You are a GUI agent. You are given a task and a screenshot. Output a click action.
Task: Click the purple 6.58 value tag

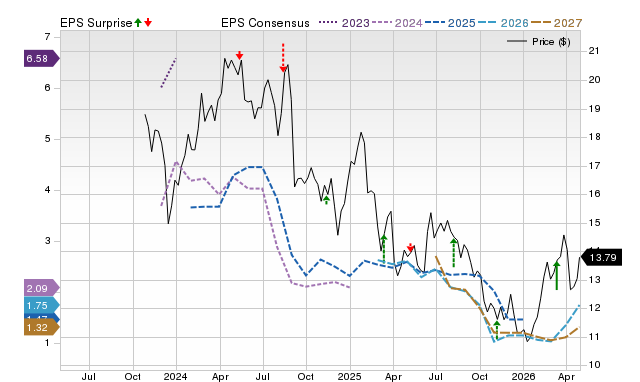tap(42, 58)
